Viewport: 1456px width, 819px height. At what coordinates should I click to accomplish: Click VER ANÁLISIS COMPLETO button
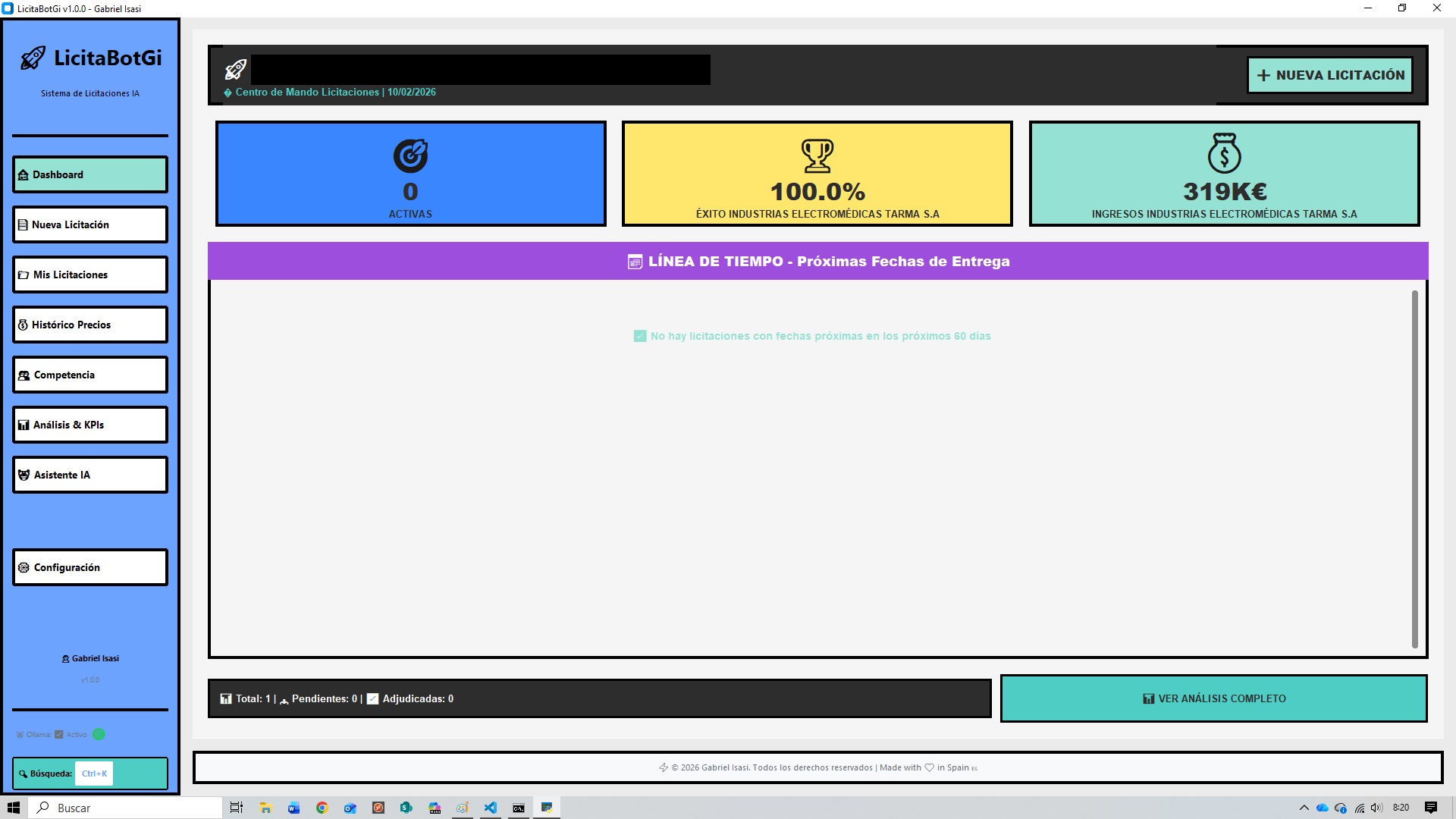tap(1213, 698)
